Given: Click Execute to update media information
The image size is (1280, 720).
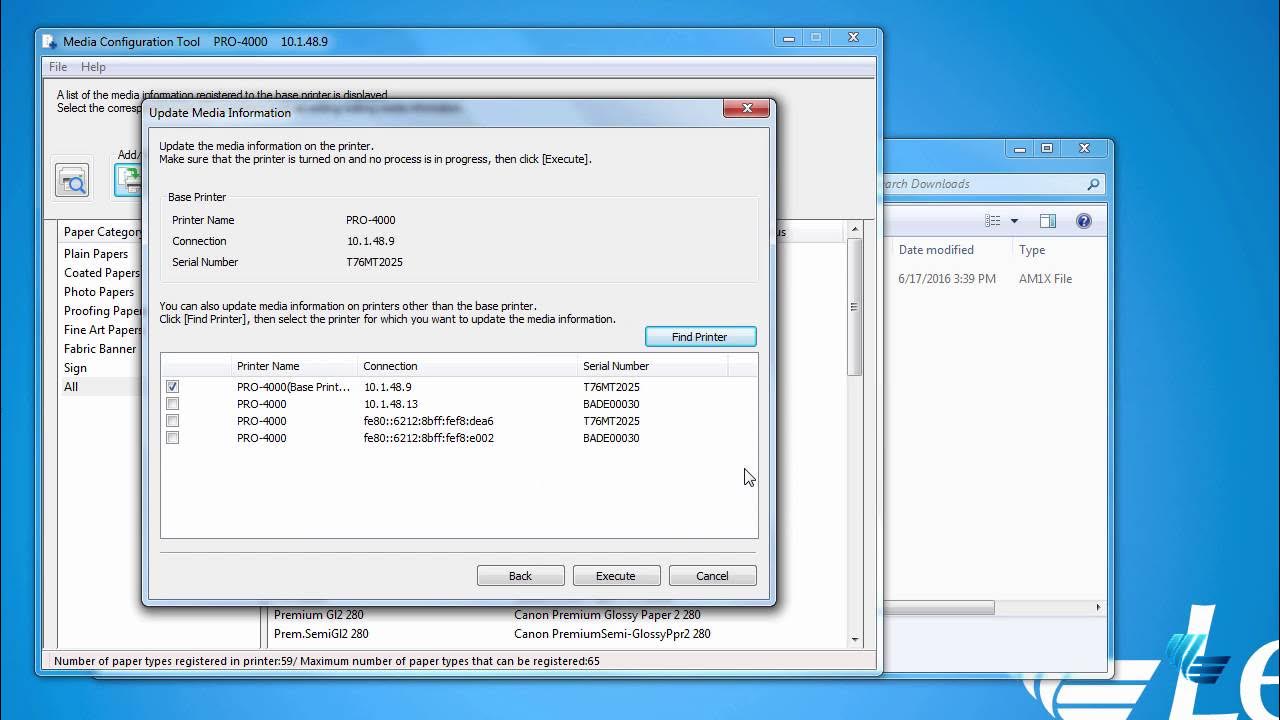Looking at the screenshot, I should (616, 576).
